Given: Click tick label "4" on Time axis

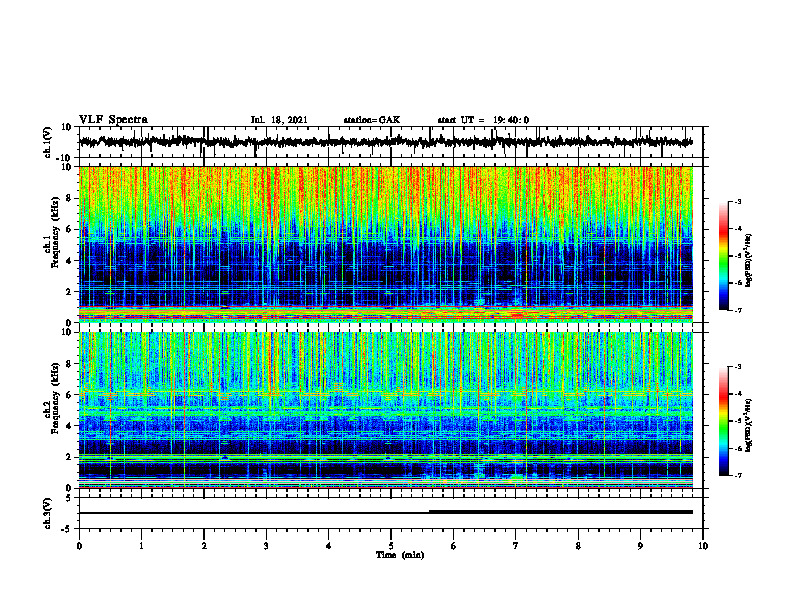Looking at the screenshot, I should pos(329,546).
